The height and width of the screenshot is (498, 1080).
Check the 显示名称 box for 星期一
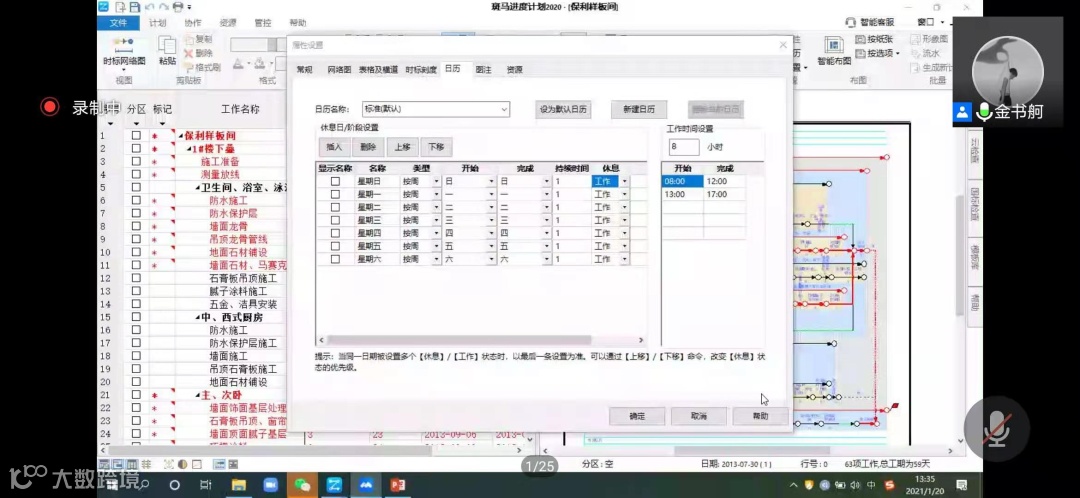coord(335,194)
